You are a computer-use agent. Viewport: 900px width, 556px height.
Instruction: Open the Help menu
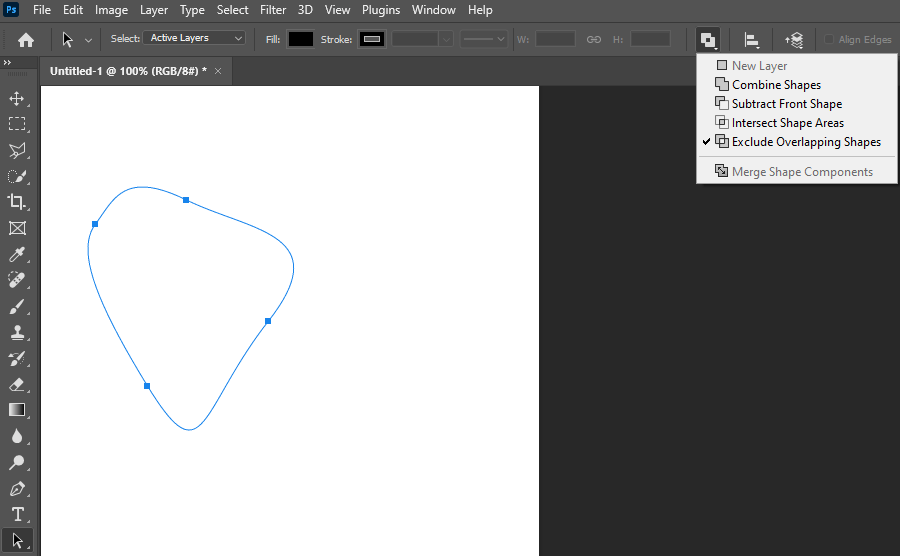480,10
